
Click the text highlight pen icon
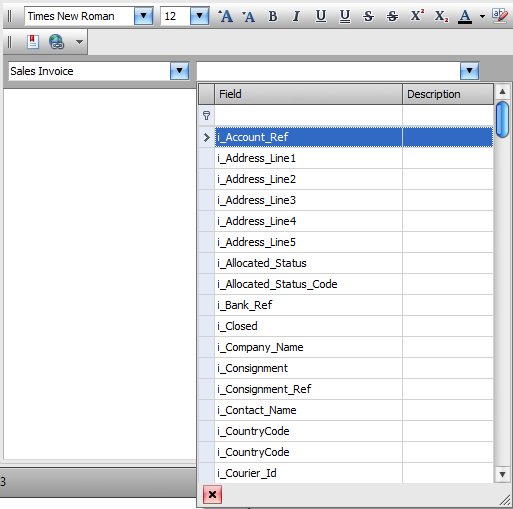[x=500, y=16]
